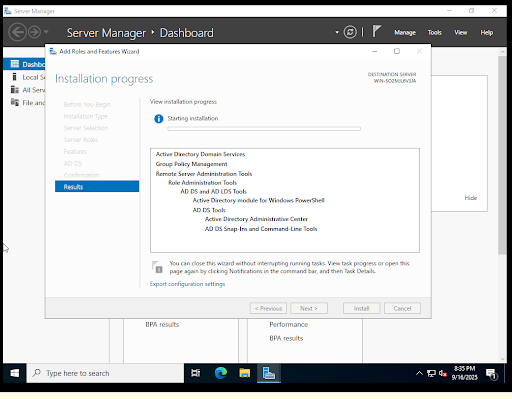Open Microsoft Edge from the taskbar
Screen dimensions: 512x399
(x=220, y=373)
